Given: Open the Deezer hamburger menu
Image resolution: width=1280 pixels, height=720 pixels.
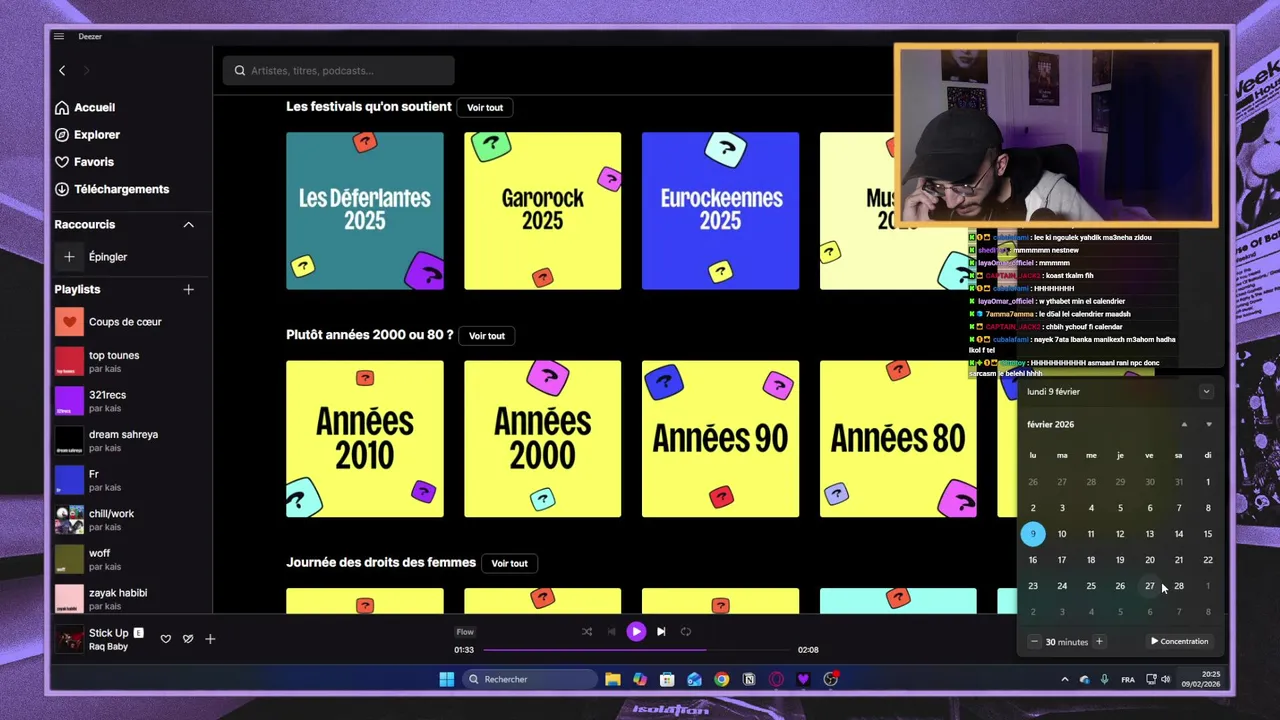Looking at the screenshot, I should point(59,37).
